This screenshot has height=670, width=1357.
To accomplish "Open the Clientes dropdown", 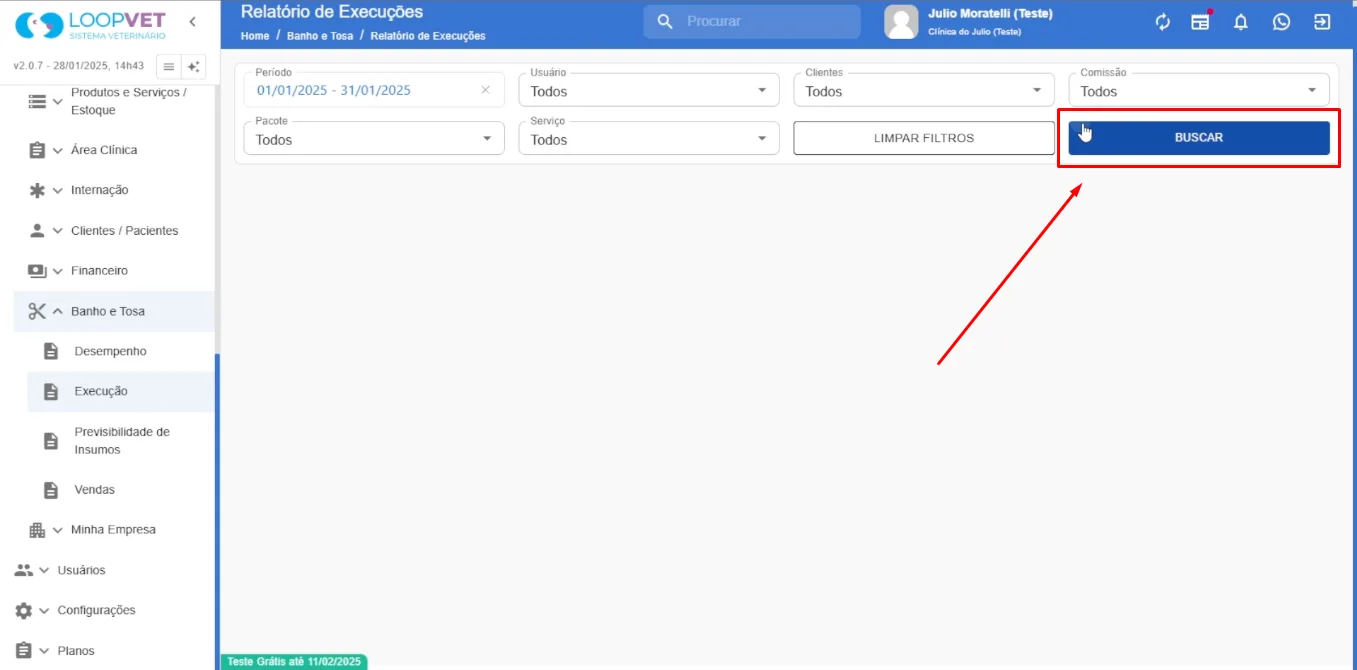I will point(924,90).
